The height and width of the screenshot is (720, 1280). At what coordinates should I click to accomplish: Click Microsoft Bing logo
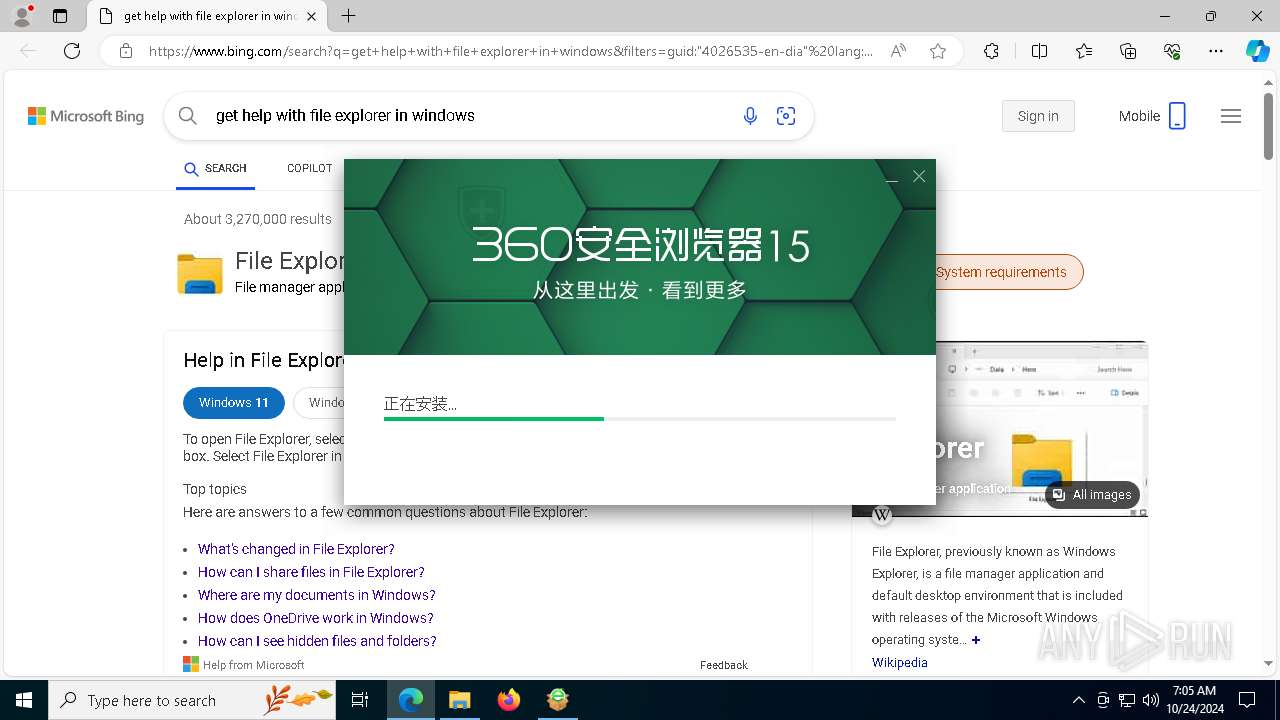click(x=86, y=116)
